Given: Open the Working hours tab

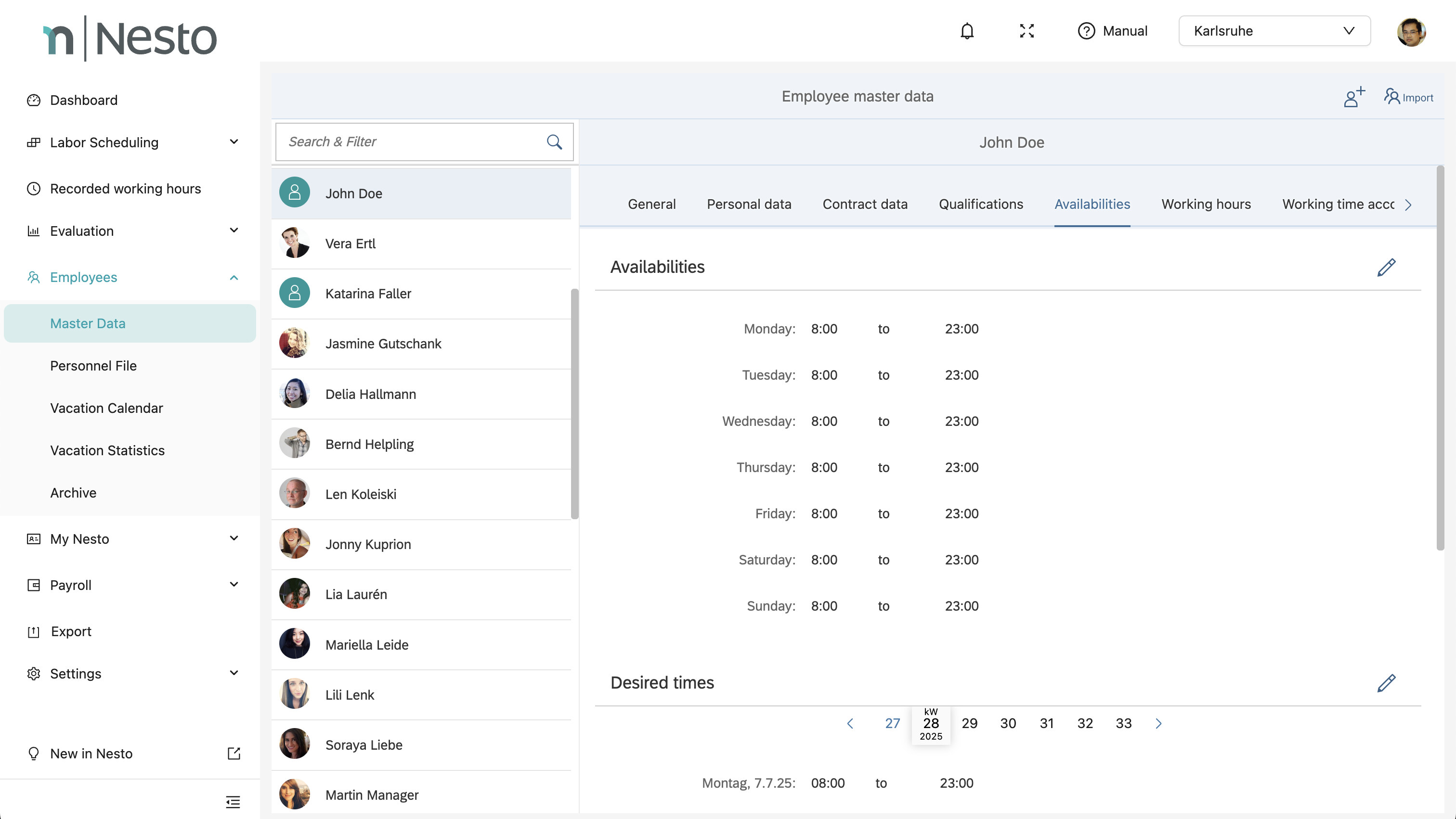Looking at the screenshot, I should point(1206,205).
